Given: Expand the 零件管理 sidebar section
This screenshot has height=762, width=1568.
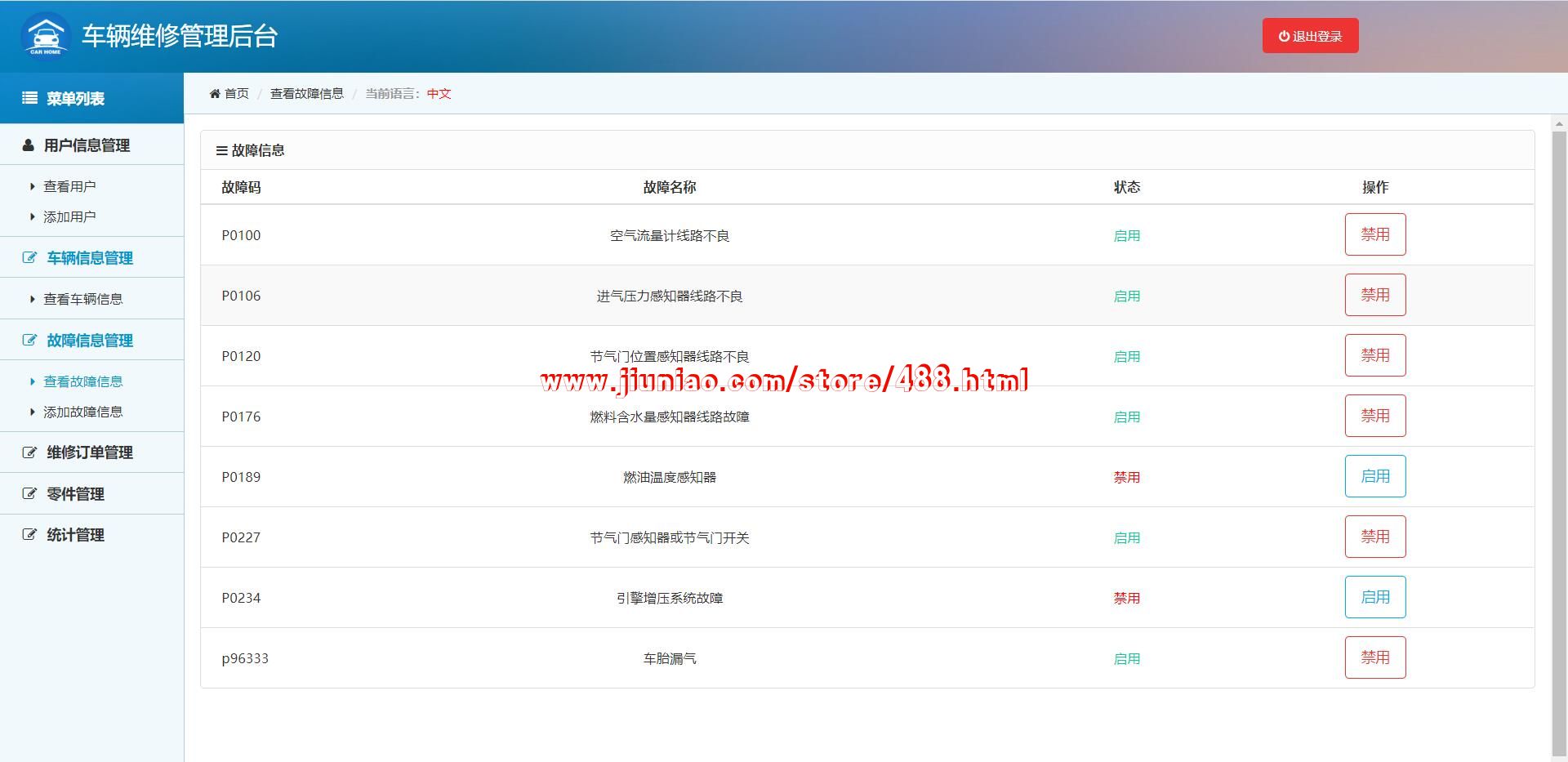Looking at the screenshot, I should 75,494.
